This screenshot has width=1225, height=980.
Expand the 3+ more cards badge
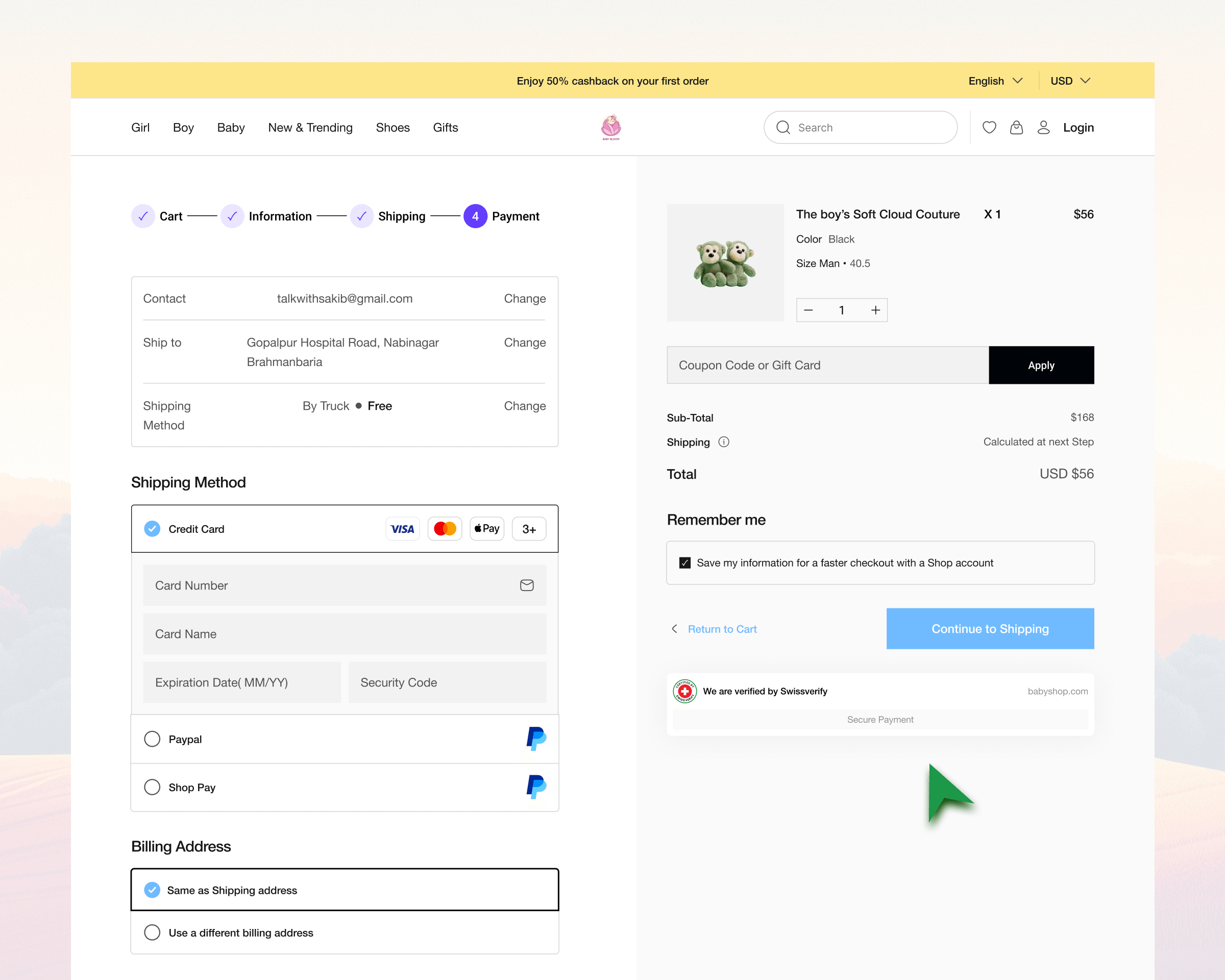[x=528, y=529]
